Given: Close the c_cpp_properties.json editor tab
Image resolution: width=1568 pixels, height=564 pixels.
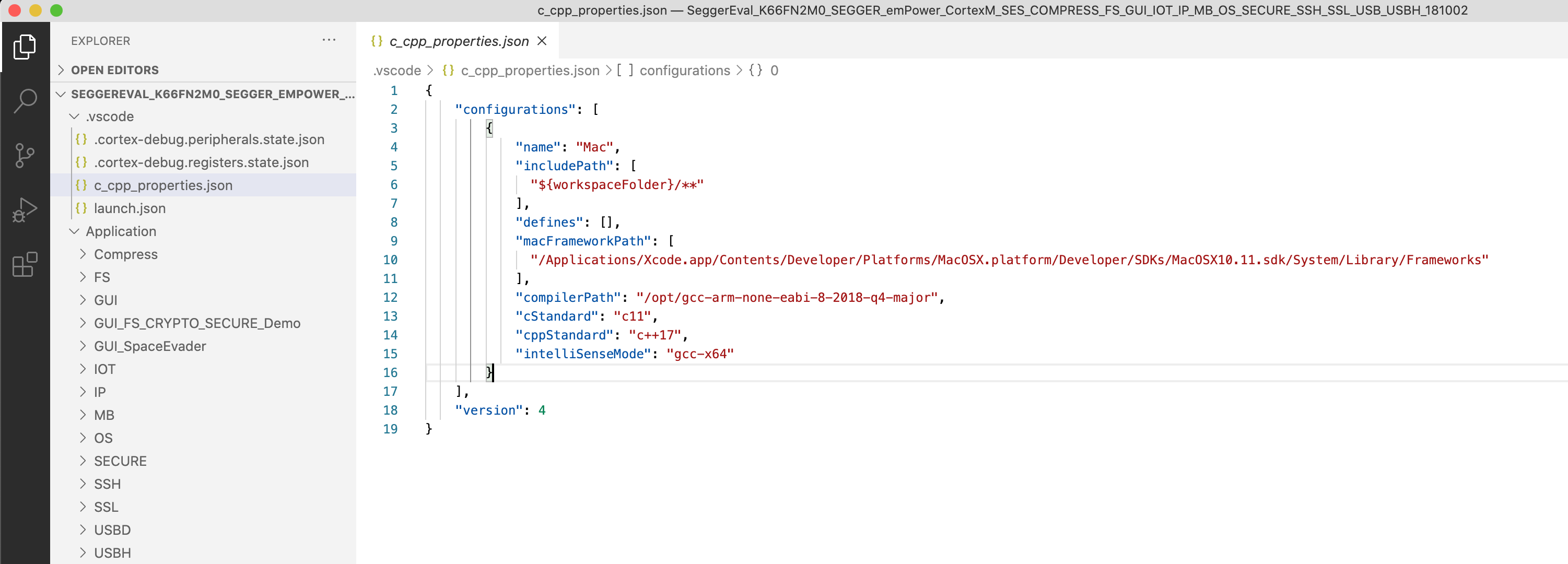Looking at the screenshot, I should tap(542, 41).
